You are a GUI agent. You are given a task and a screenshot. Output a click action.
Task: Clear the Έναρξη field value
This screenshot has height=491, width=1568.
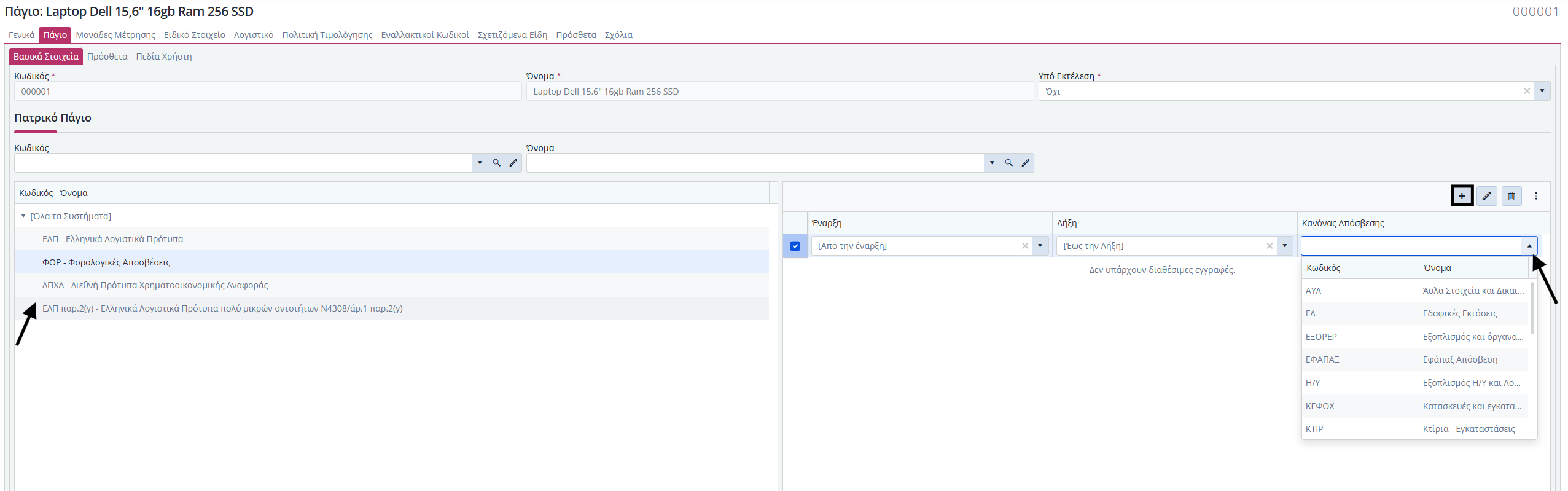pyautogui.click(x=1025, y=246)
